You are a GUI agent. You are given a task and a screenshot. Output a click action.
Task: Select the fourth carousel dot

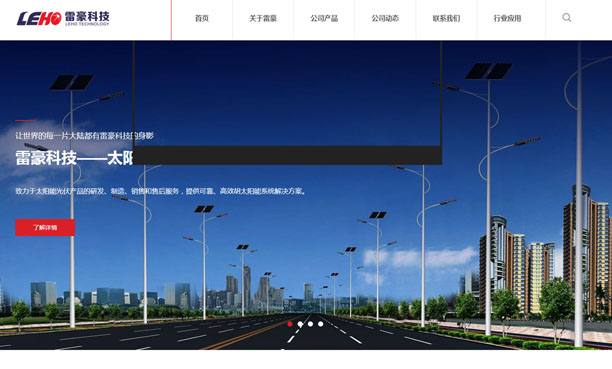[320, 324]
